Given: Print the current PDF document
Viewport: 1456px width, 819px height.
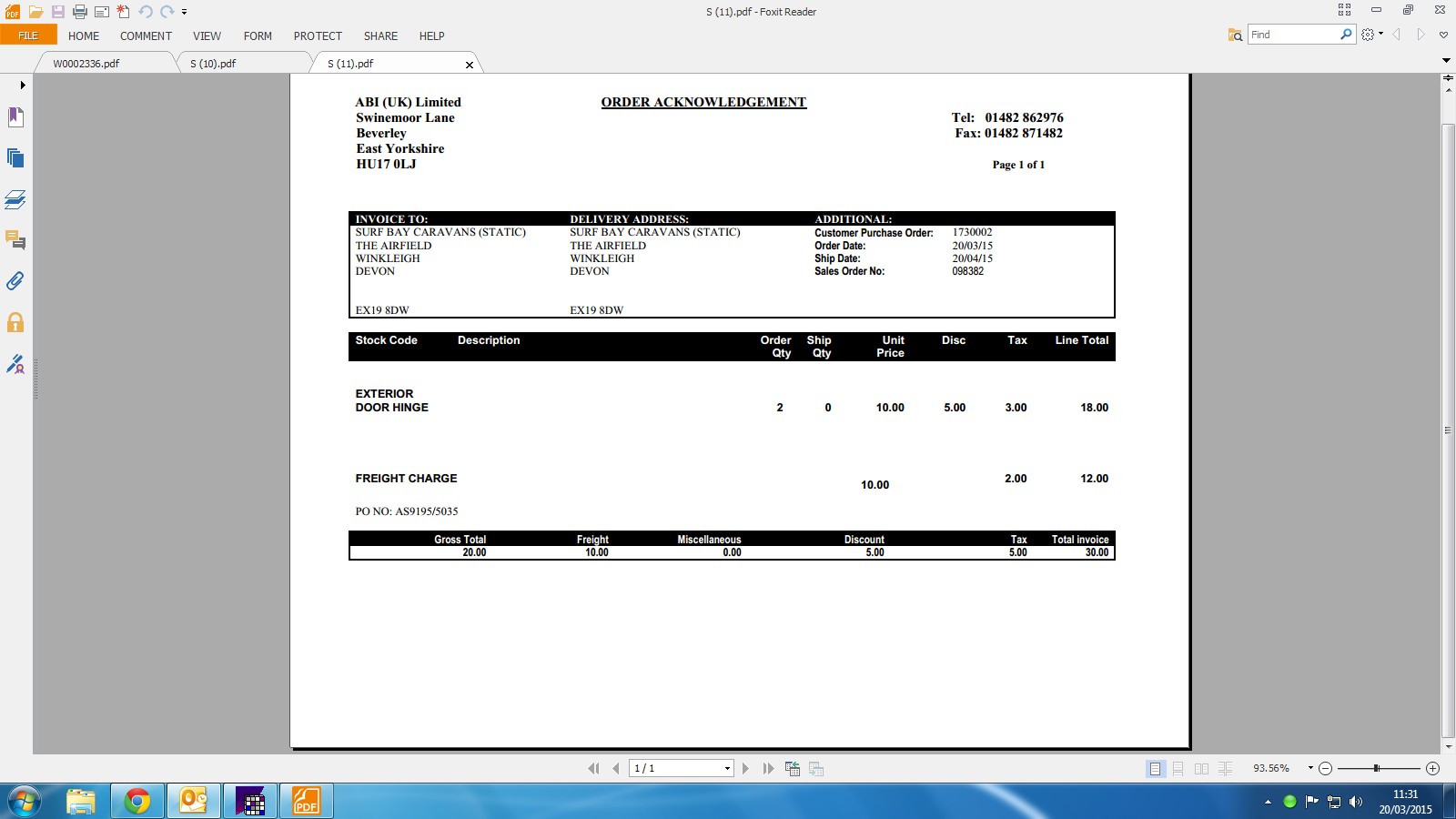Looking at the screenshot, I should (80, 12).
